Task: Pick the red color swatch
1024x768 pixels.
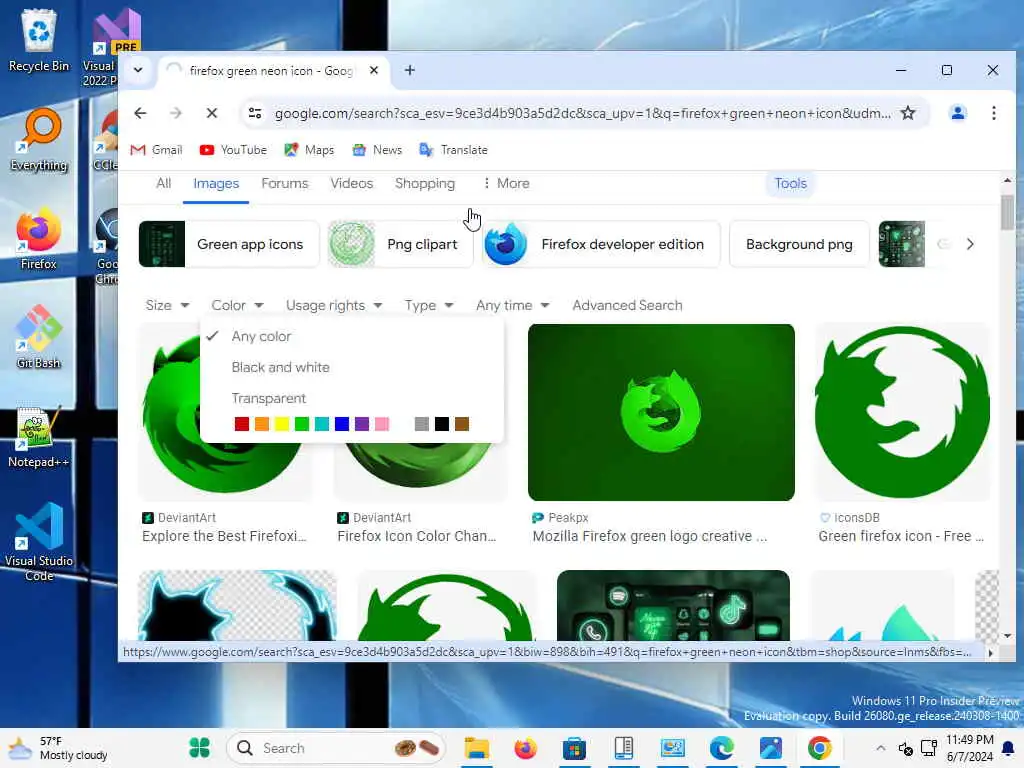Action: pyautogui.click(x=242, y=424)
